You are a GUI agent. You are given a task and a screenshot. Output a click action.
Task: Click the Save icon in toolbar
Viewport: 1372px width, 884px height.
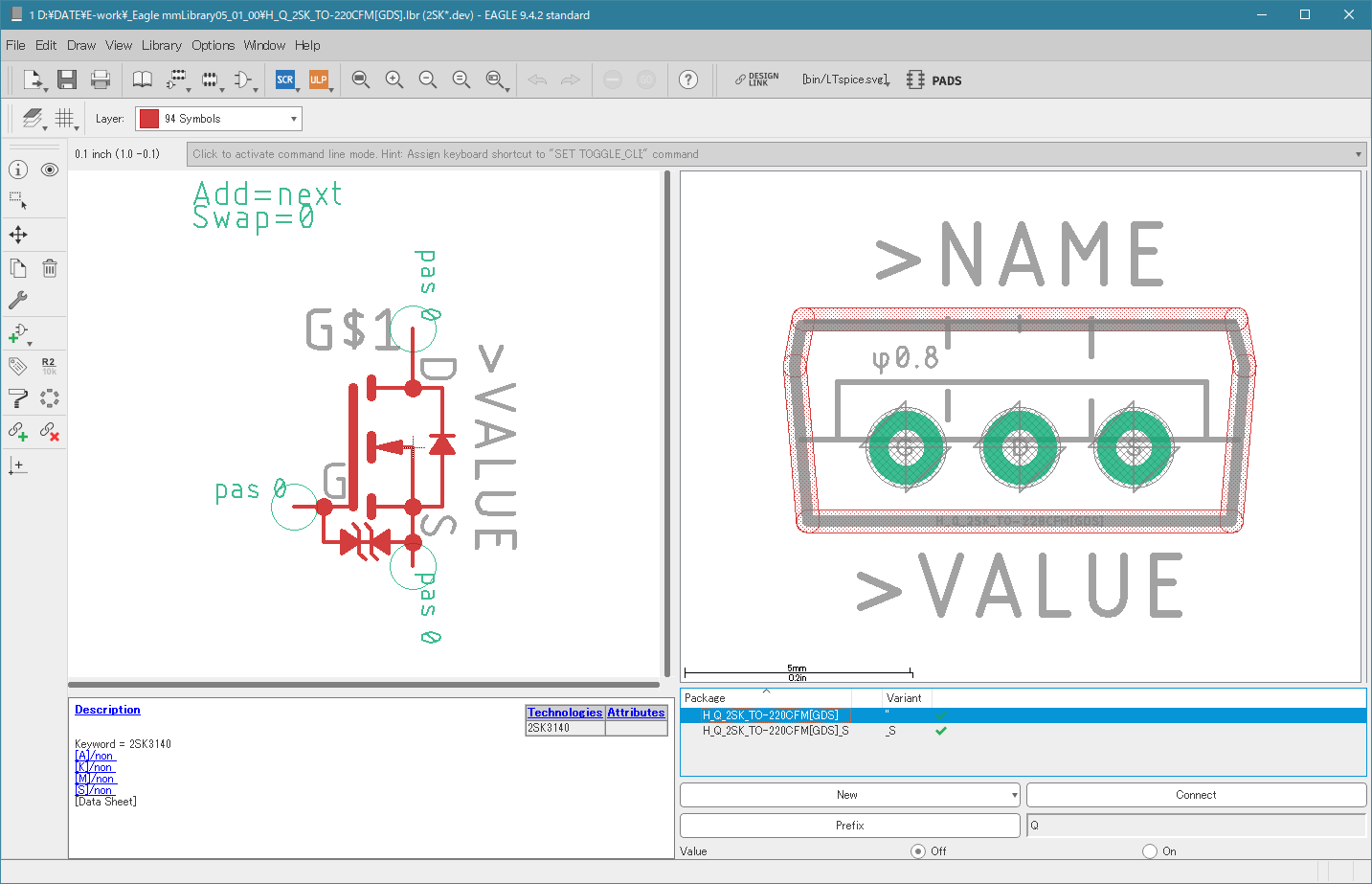pos(66,79)
